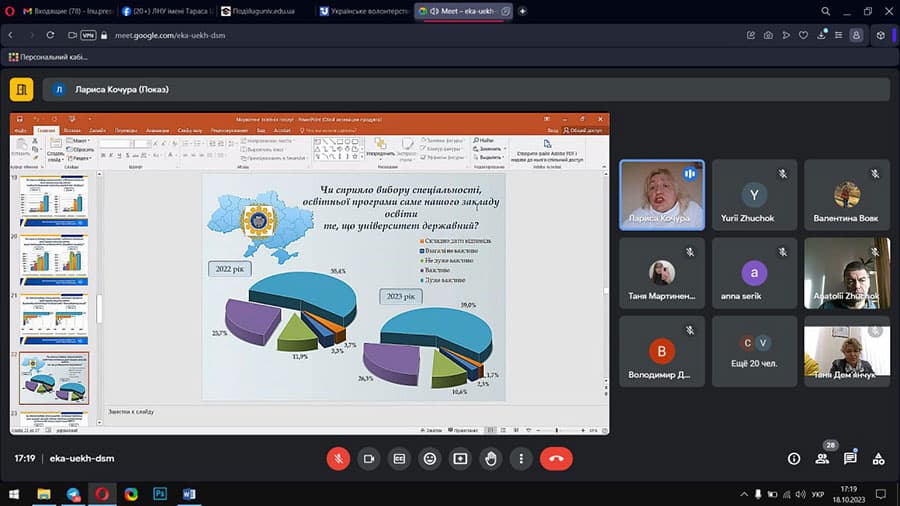Viewport: 900px width, 506px height.
Task: Show the participants list panel
Action: (822, 458)
